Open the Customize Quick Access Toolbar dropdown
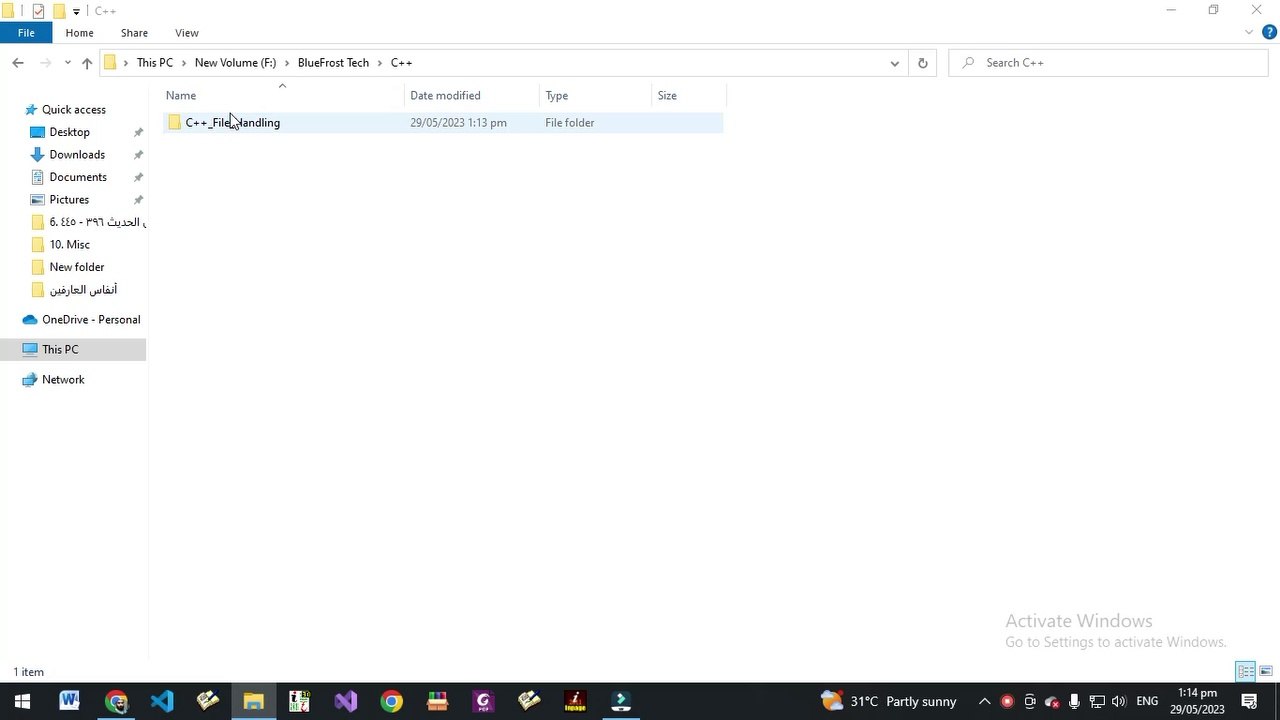This screenshot has height=720, width=1280. click(x=76, y=11)
